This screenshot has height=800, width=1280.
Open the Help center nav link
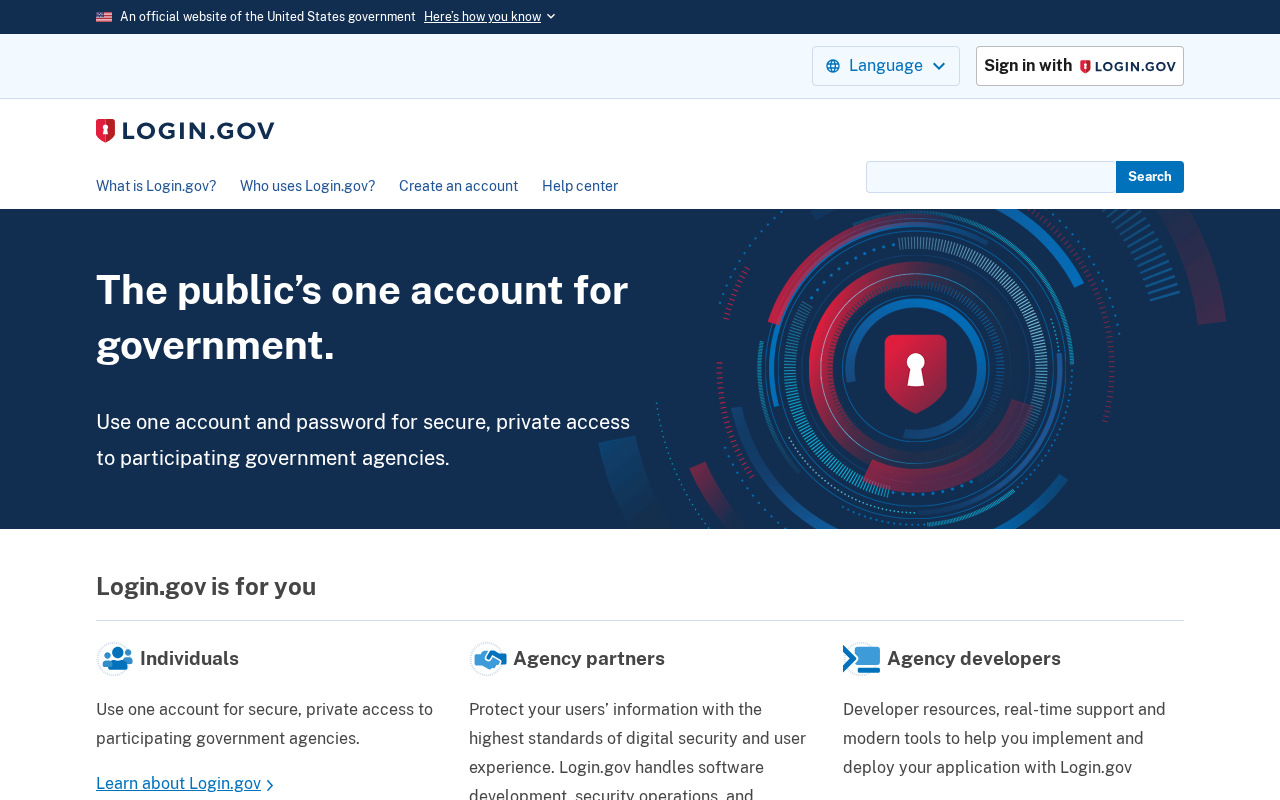coord(580,186)
